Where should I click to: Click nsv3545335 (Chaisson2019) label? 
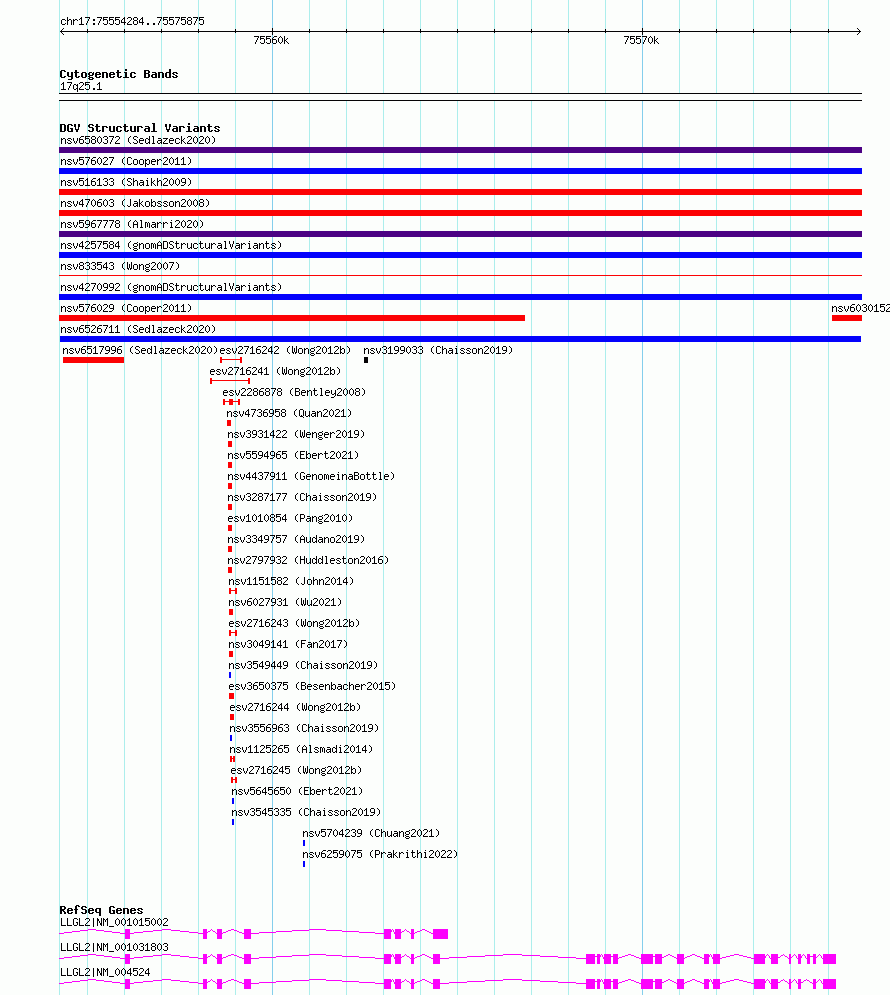coord(306,811)
